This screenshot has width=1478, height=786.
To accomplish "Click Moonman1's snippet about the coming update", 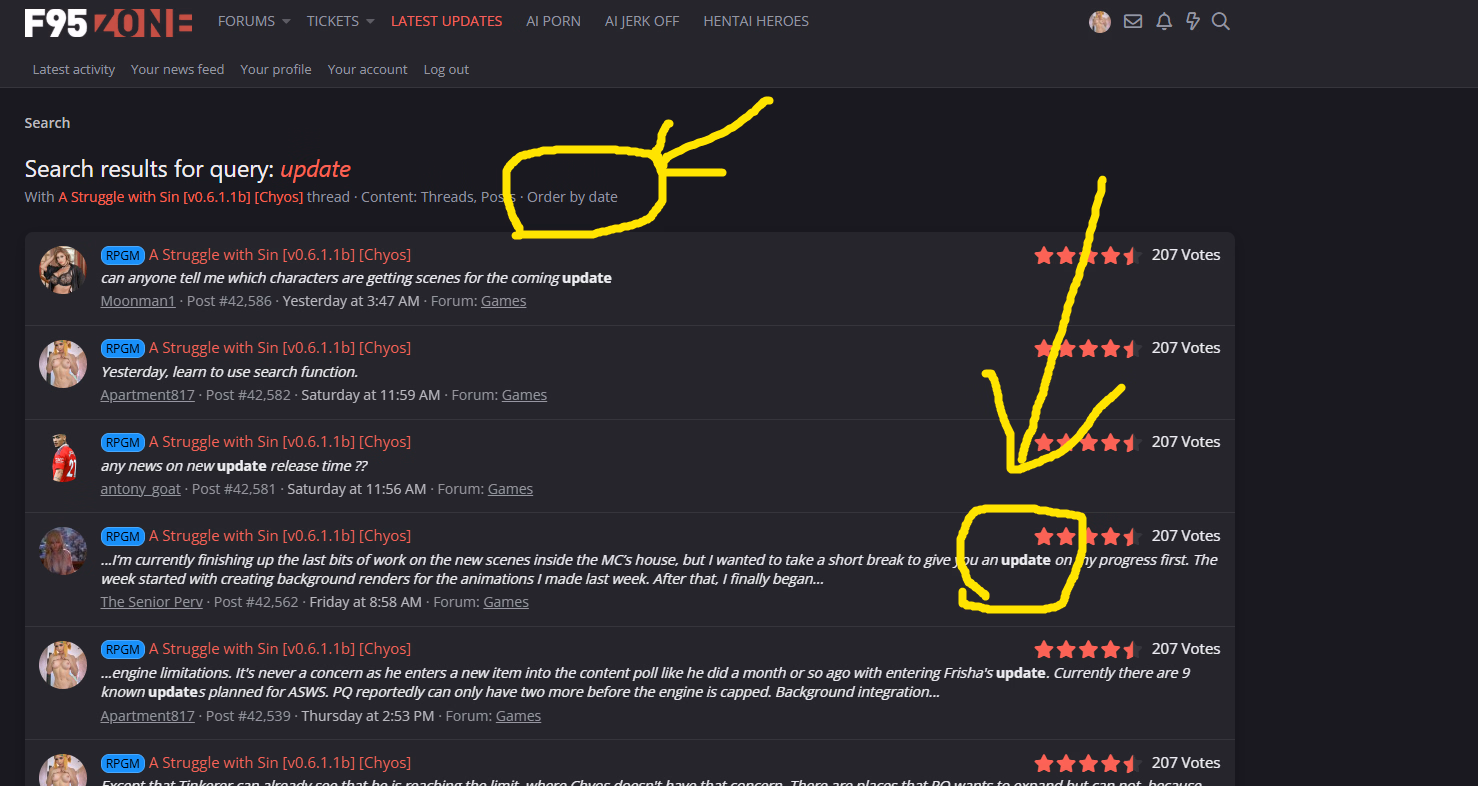I will coord(356,278).
